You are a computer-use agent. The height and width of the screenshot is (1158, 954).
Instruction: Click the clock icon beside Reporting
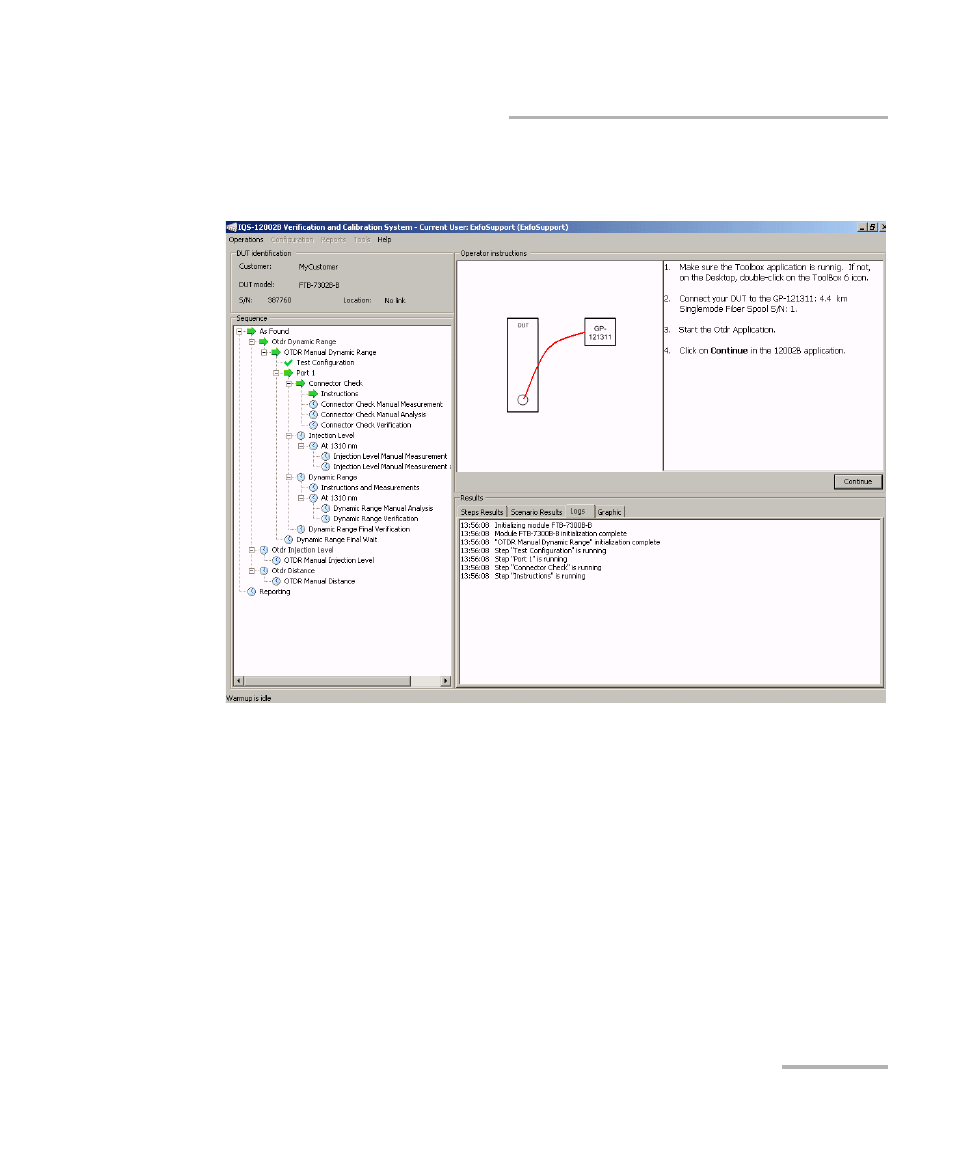click(x=251, y=592)
